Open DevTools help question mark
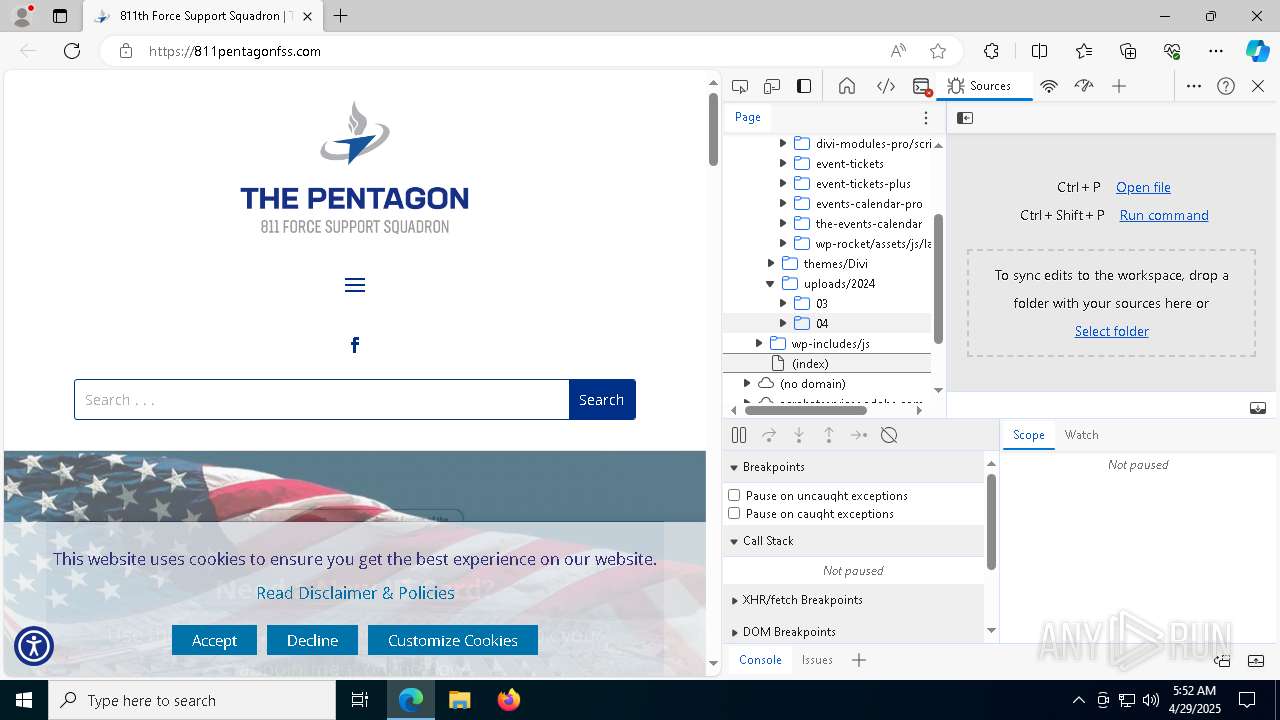This screenshot has height=720, width=1280. [x=1226, y=86]
